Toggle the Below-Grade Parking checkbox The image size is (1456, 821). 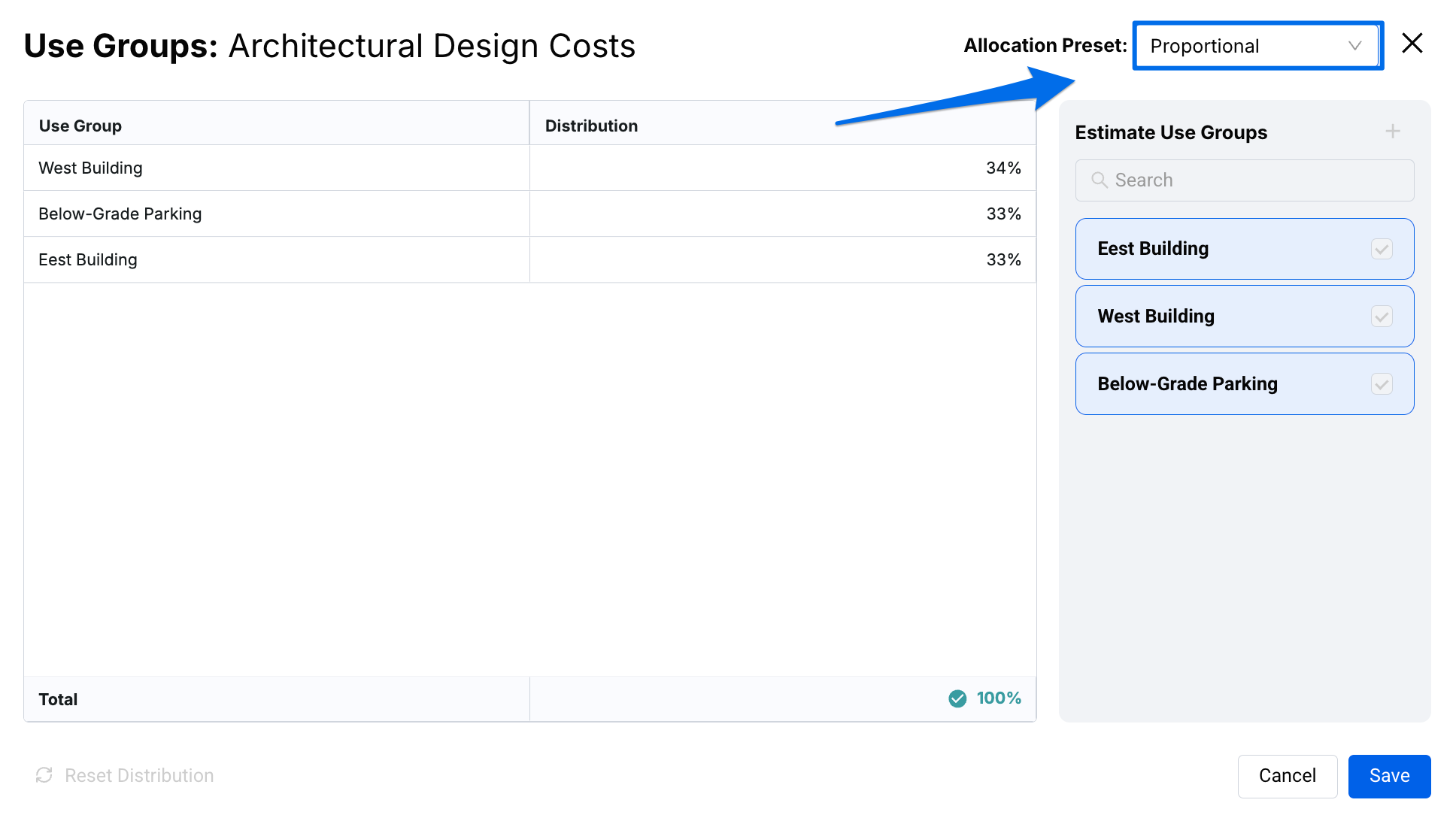pyautogui.click(x=1381, y=384)
